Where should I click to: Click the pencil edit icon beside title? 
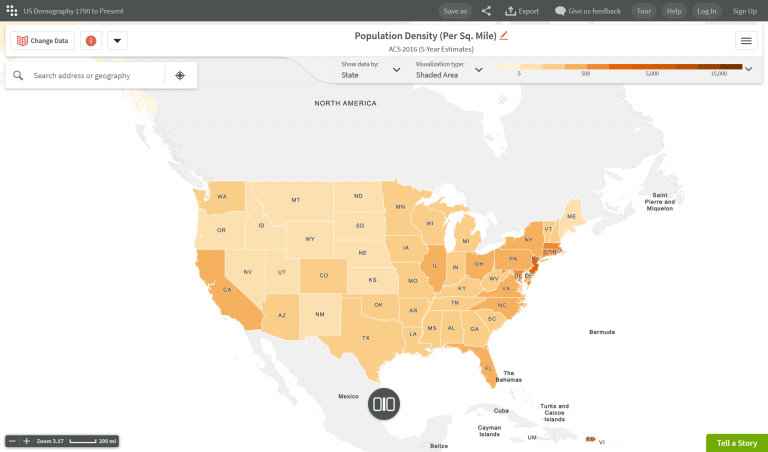coord(504,36)
